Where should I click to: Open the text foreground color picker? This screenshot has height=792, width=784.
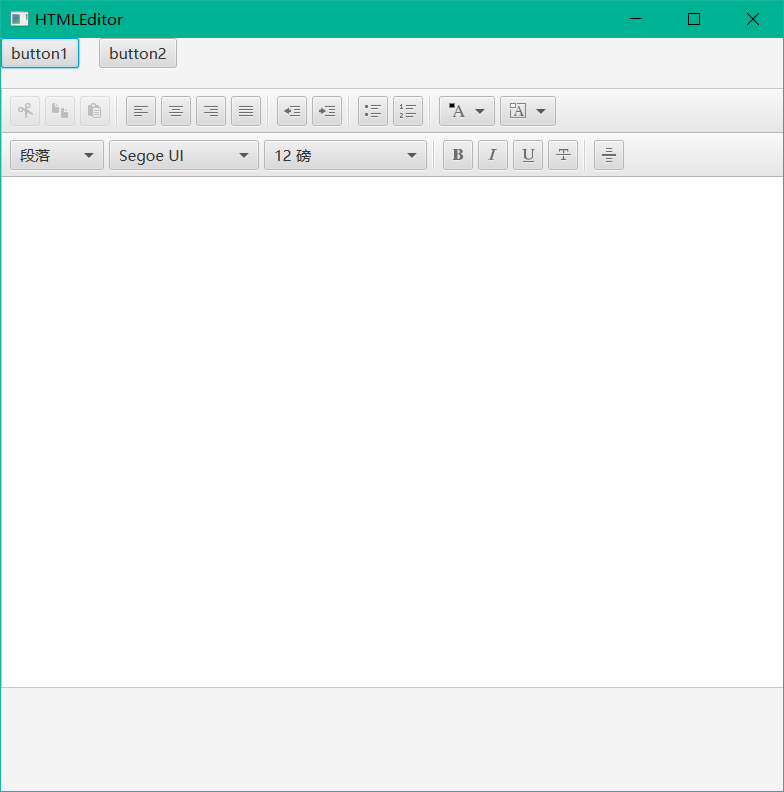click(467, 111)
